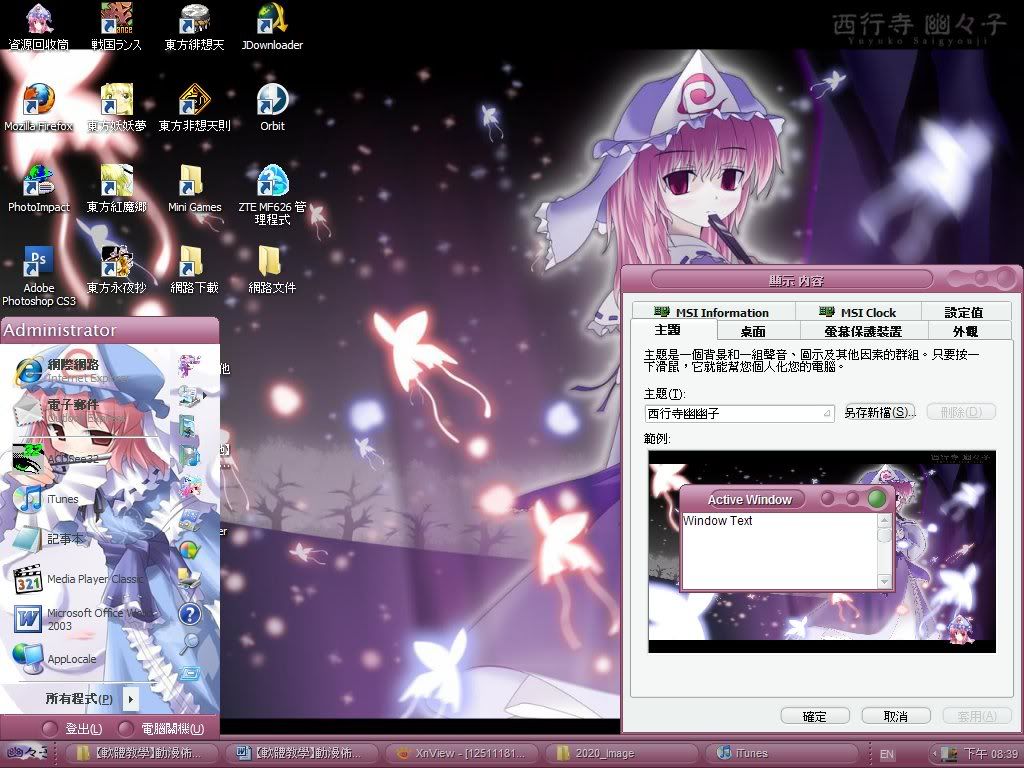Image resolution: width=1024 pixels, height=768 pixels.
Task: Click the Run icon at bottom of Start menu column
Action: coord(189,673)
